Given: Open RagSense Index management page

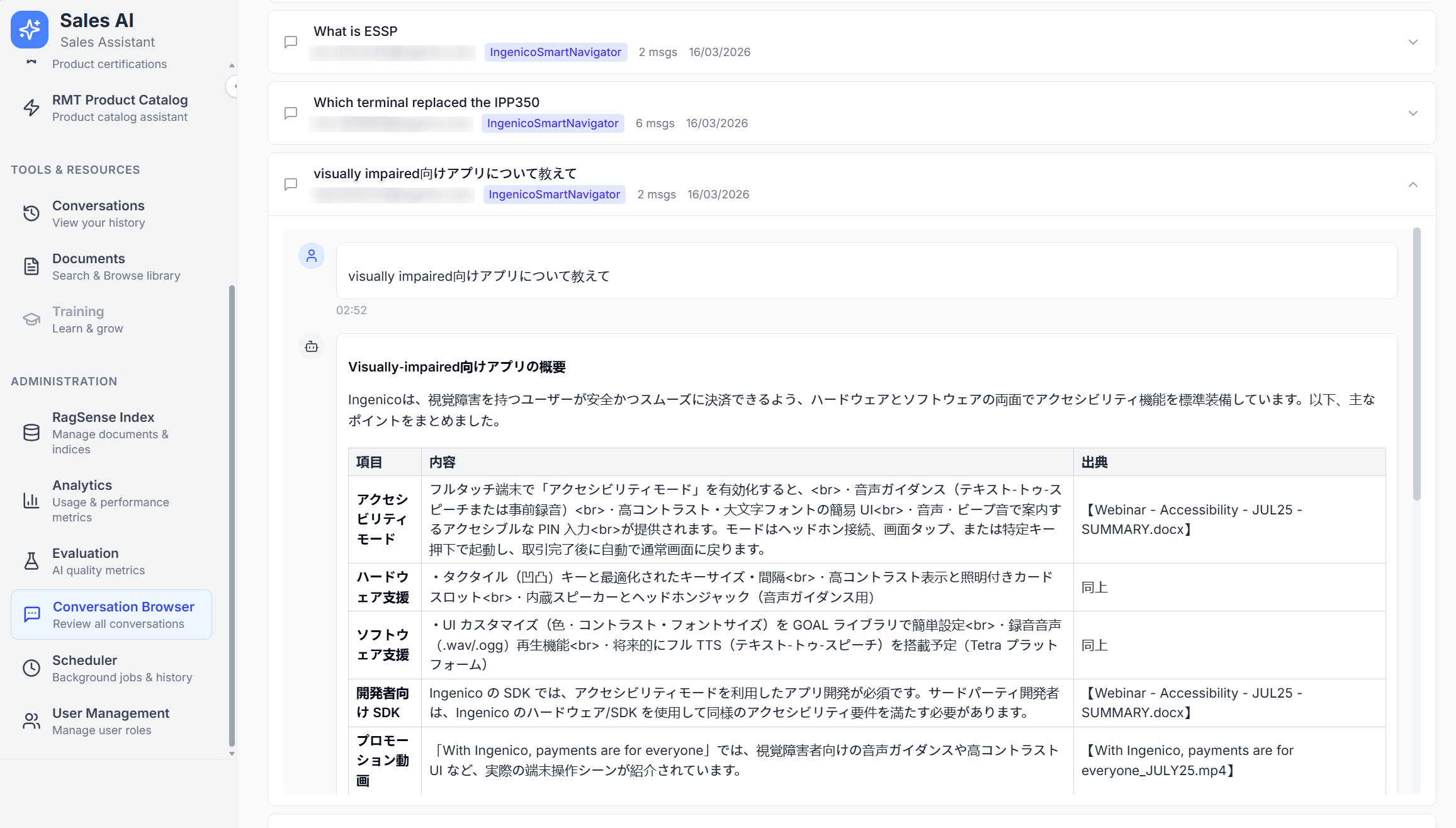Looking at the screenshot, I should (x=111, y=433).
